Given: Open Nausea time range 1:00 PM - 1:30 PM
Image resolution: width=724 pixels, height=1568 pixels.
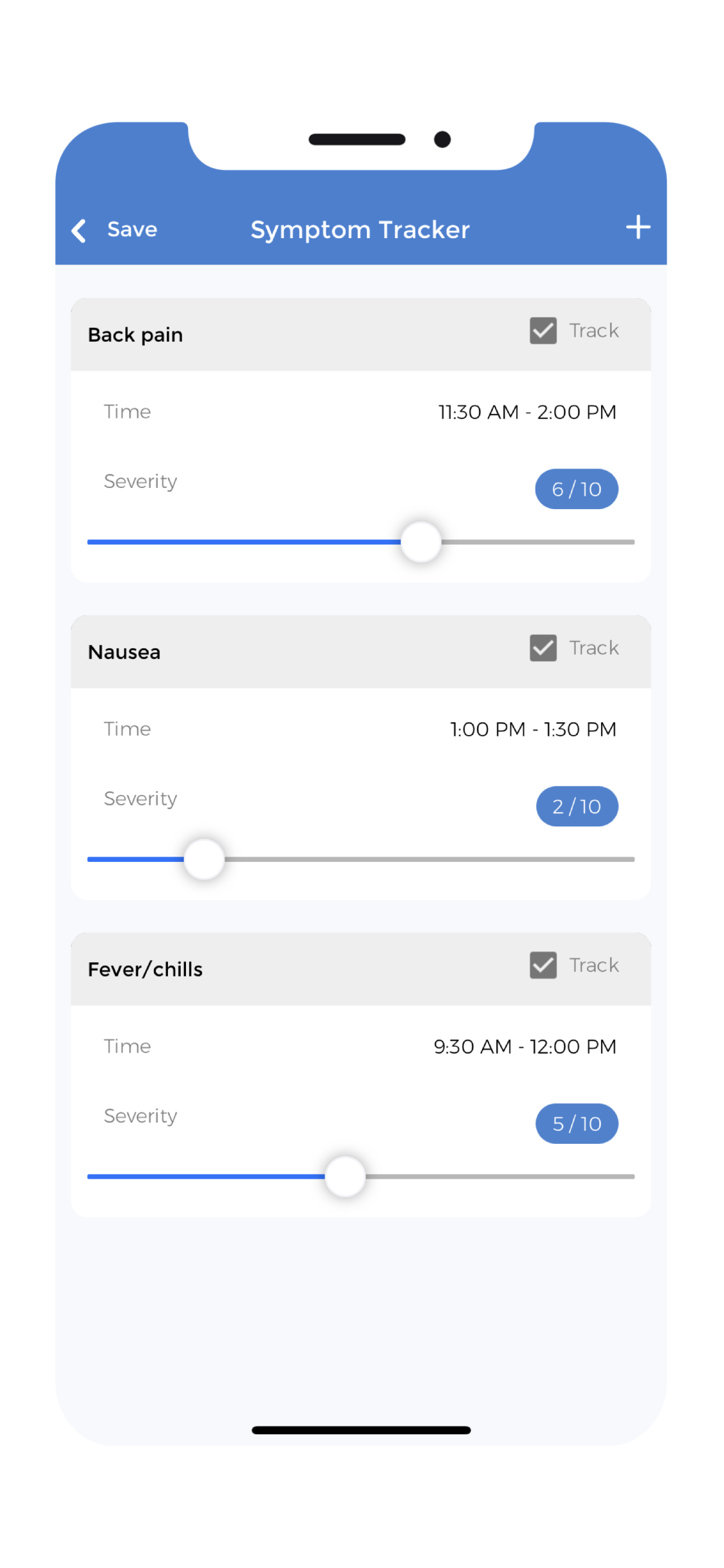Looking at the screenshot, I should point(532,729).
